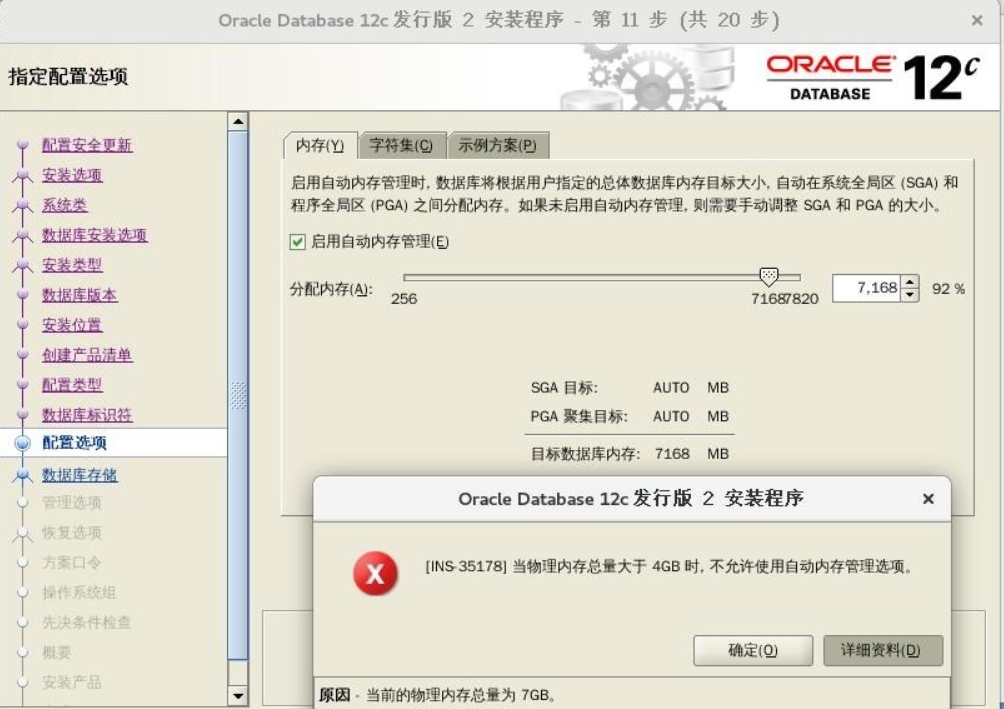Screen dimensions: 1004x709
Task: Go to 数据库存储 step
Action: 80,475
